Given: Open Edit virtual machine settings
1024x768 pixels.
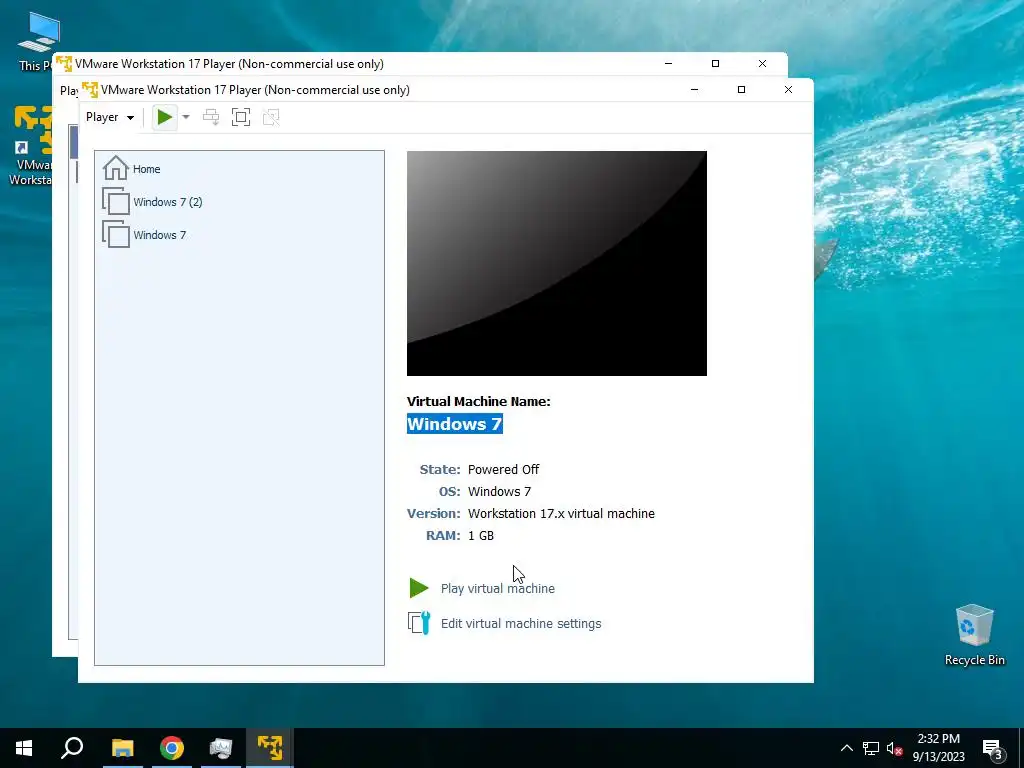Looking at the screenshot, I should [x=521, y=624].
